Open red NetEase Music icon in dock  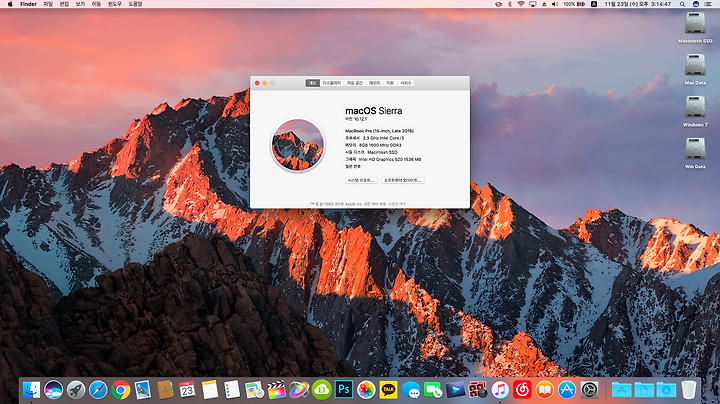tap(523, 390)
